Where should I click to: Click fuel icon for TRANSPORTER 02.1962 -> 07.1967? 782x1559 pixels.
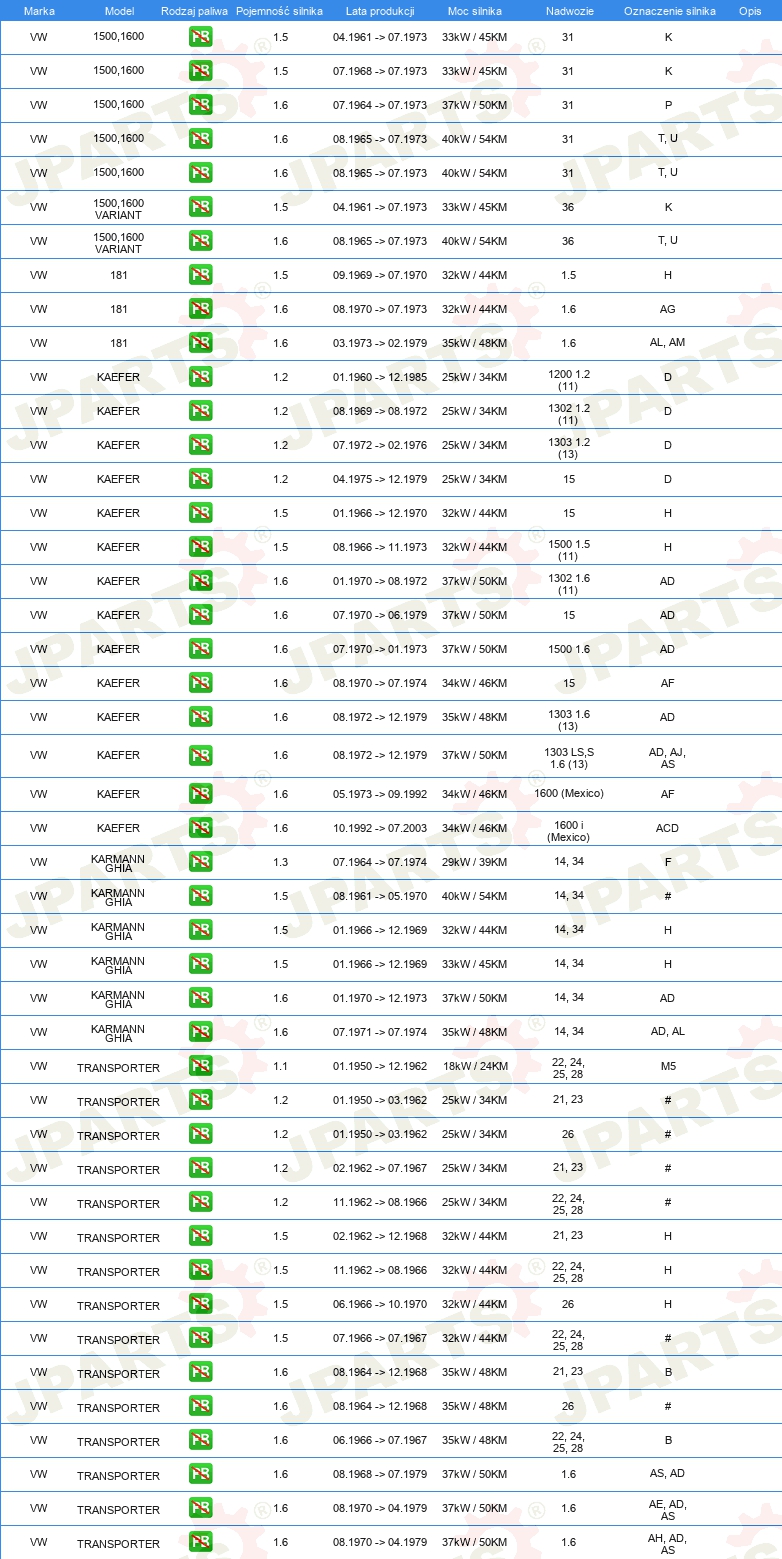point(200,1168)
